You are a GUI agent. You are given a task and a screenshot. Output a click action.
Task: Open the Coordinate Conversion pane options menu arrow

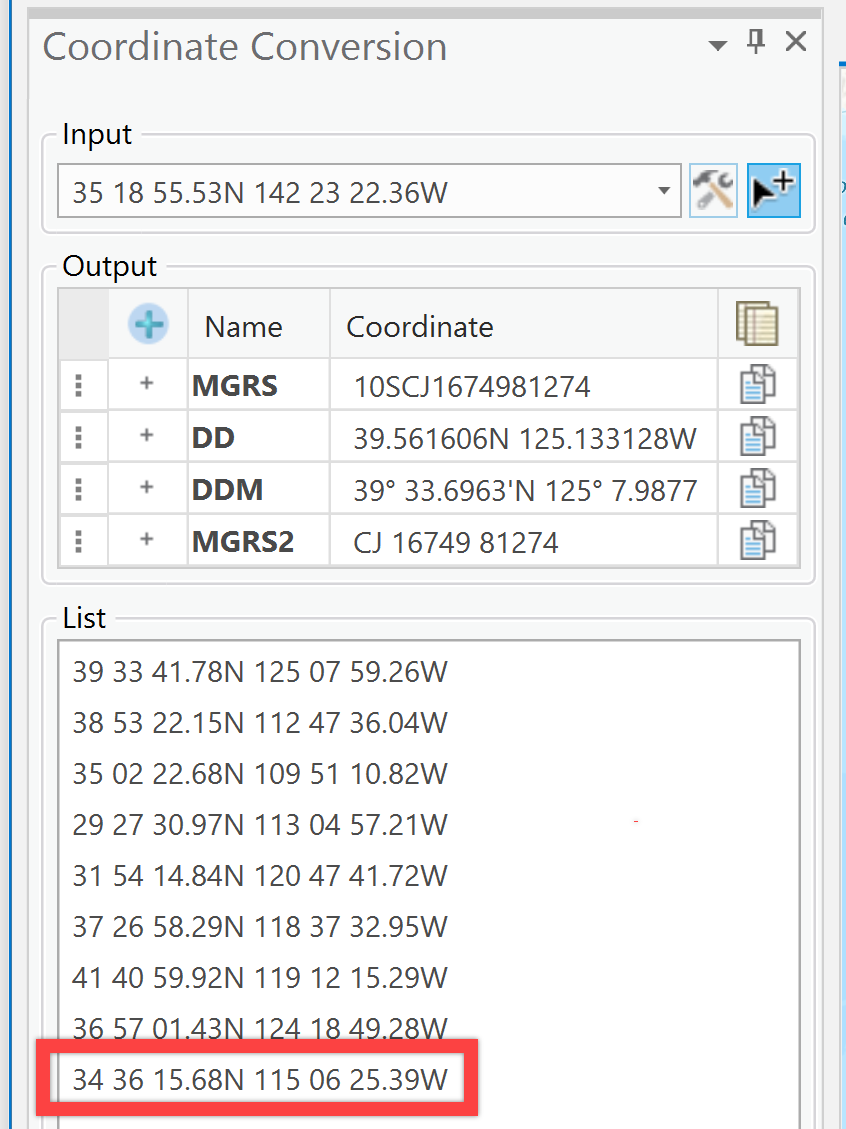[x=717, y=46]
